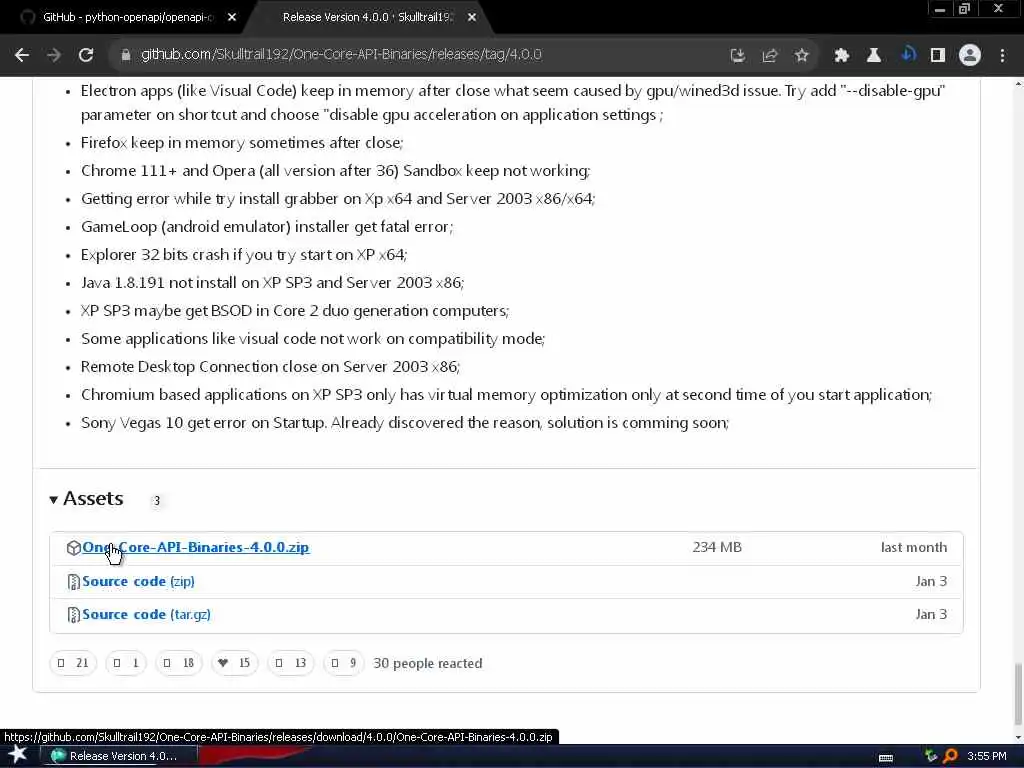Toggle the heart reaction with 15

pos(234,664)
